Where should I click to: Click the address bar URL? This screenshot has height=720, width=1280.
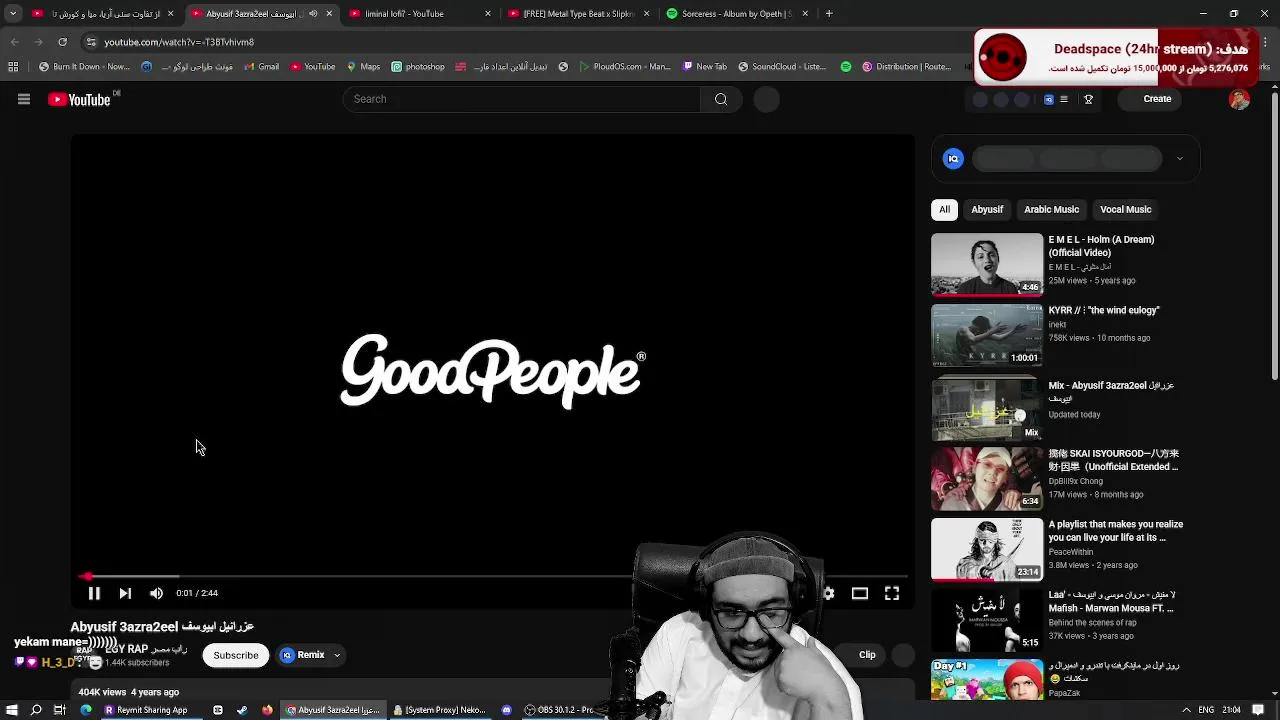tap(179, 42)
